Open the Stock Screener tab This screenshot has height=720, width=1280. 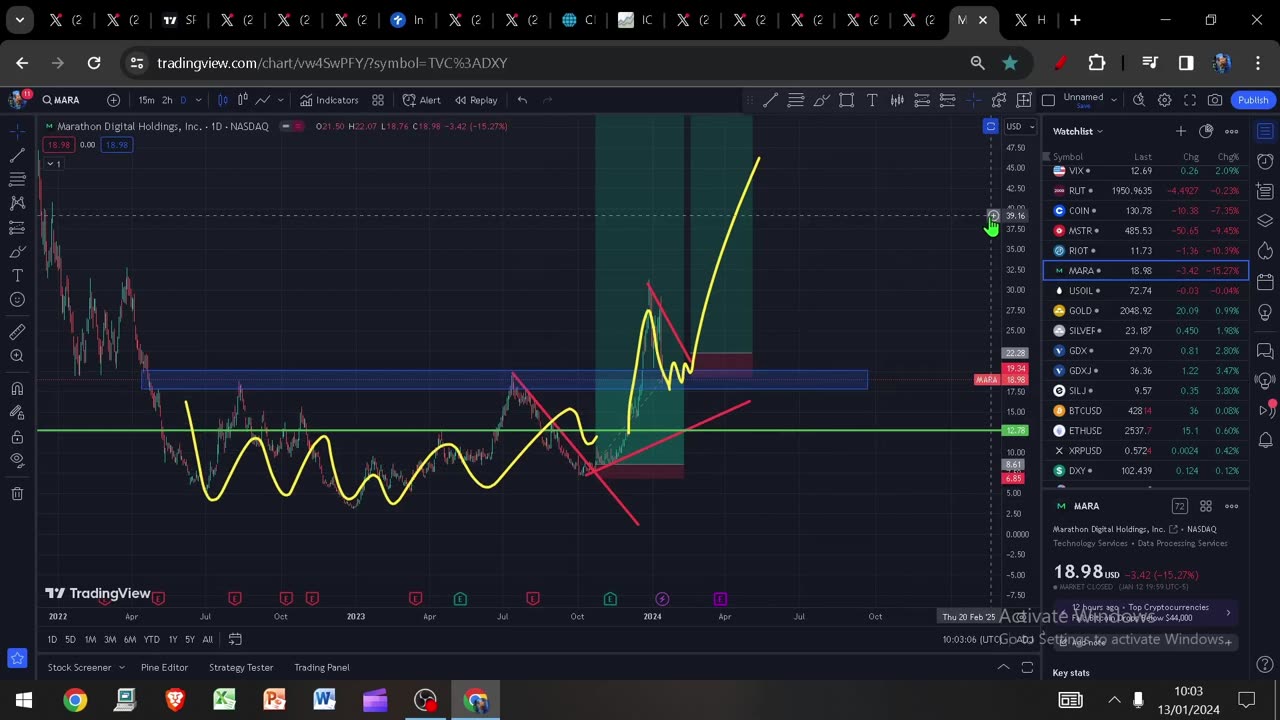coord(79,667)
